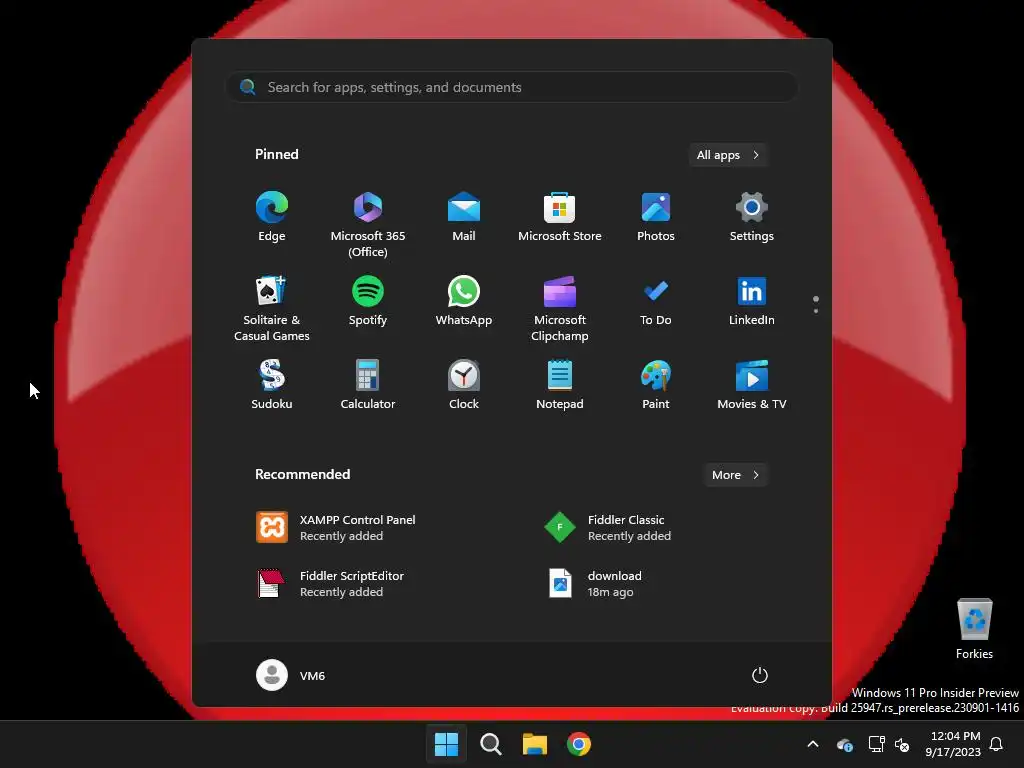Open the Clock app

464,385
